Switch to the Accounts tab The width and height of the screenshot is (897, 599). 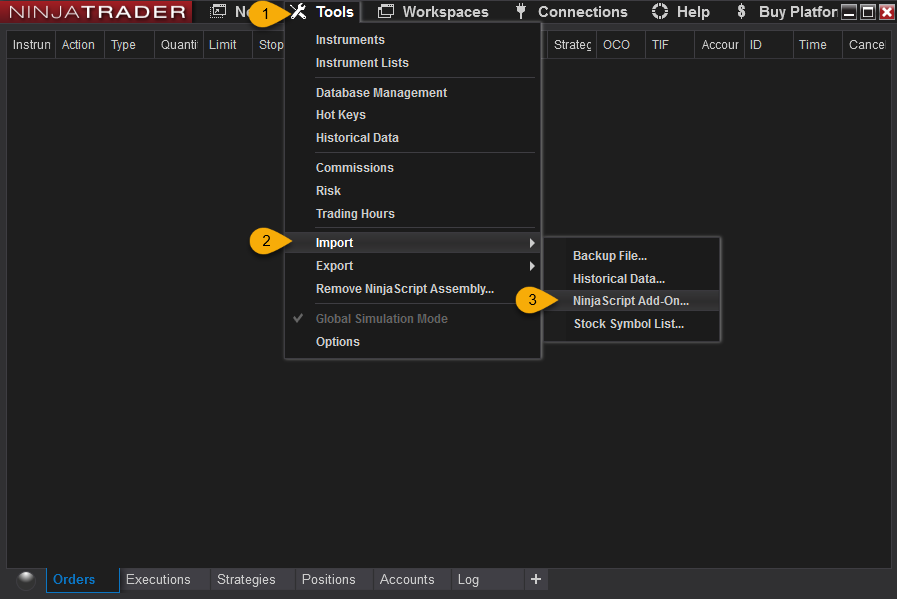[x=412, y=580]
